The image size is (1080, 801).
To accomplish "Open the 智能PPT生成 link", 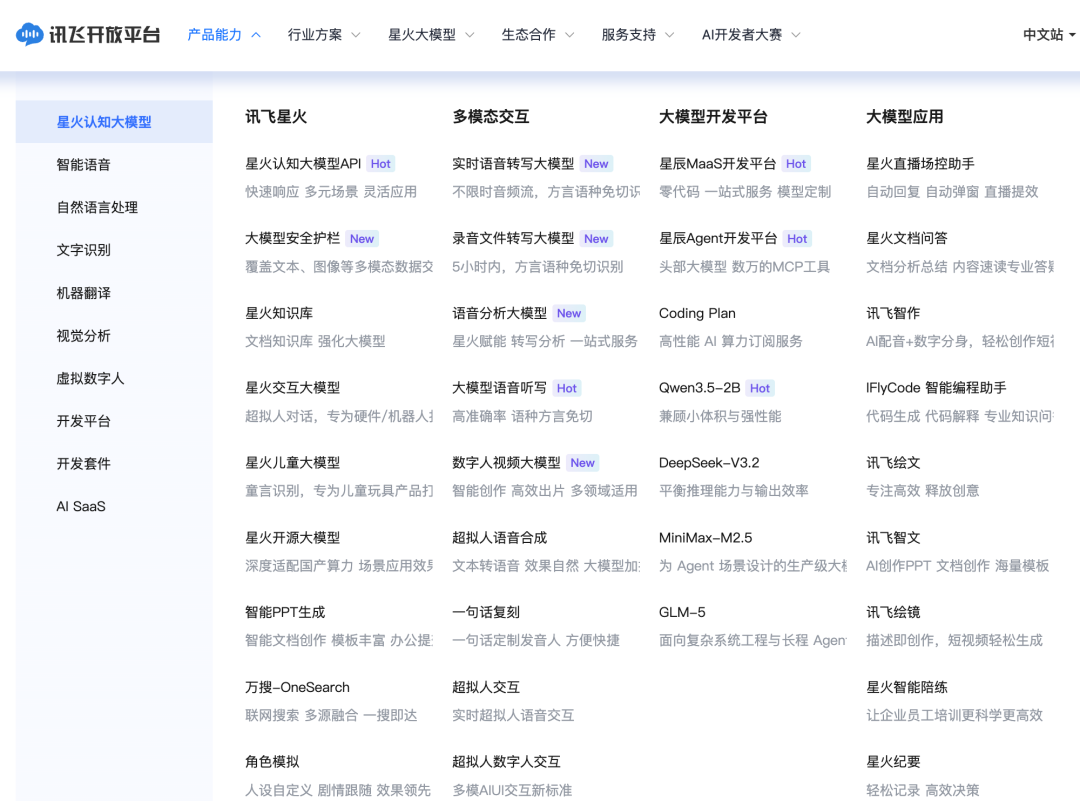I will pos(285,612).
